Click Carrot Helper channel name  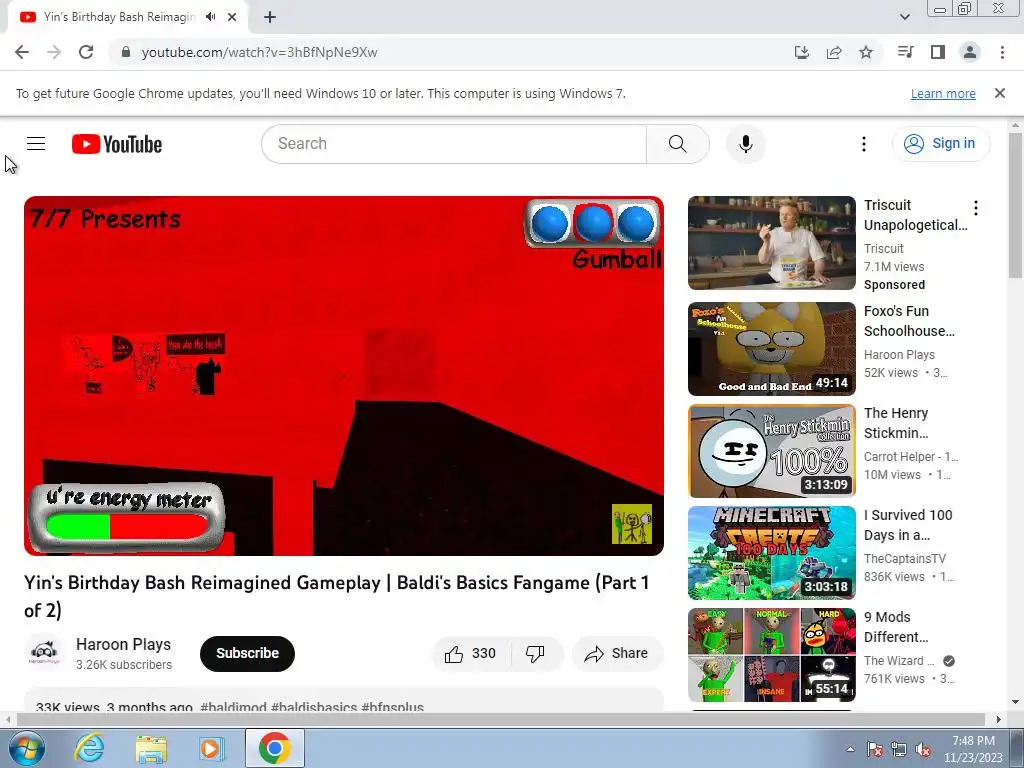tap(911, 457)
